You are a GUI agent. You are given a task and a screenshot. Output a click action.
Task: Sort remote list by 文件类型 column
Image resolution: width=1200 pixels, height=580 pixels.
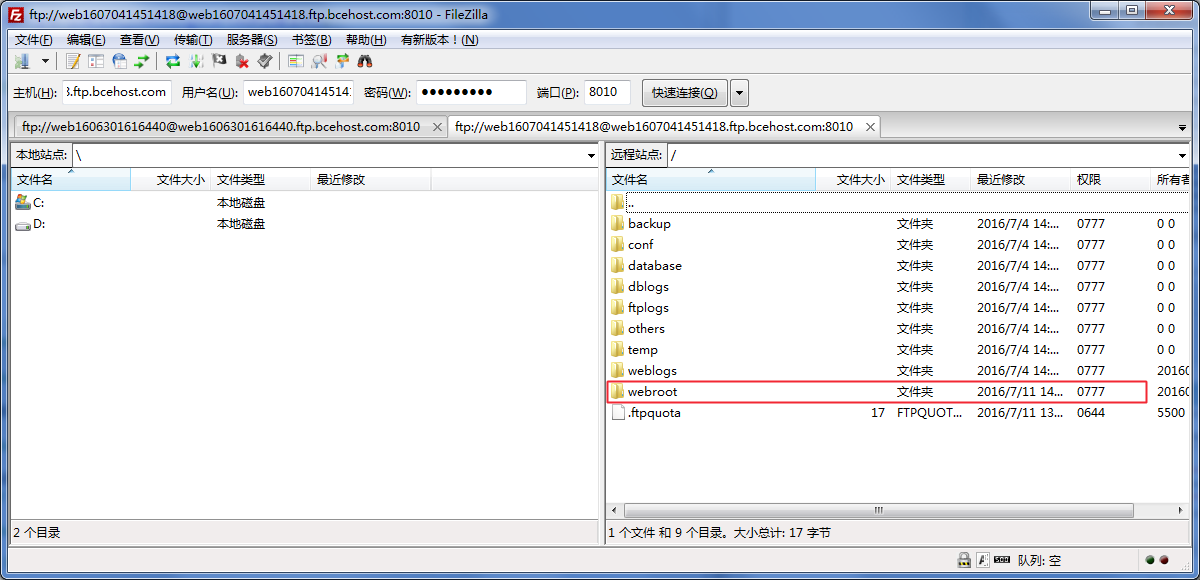(931, 180)
